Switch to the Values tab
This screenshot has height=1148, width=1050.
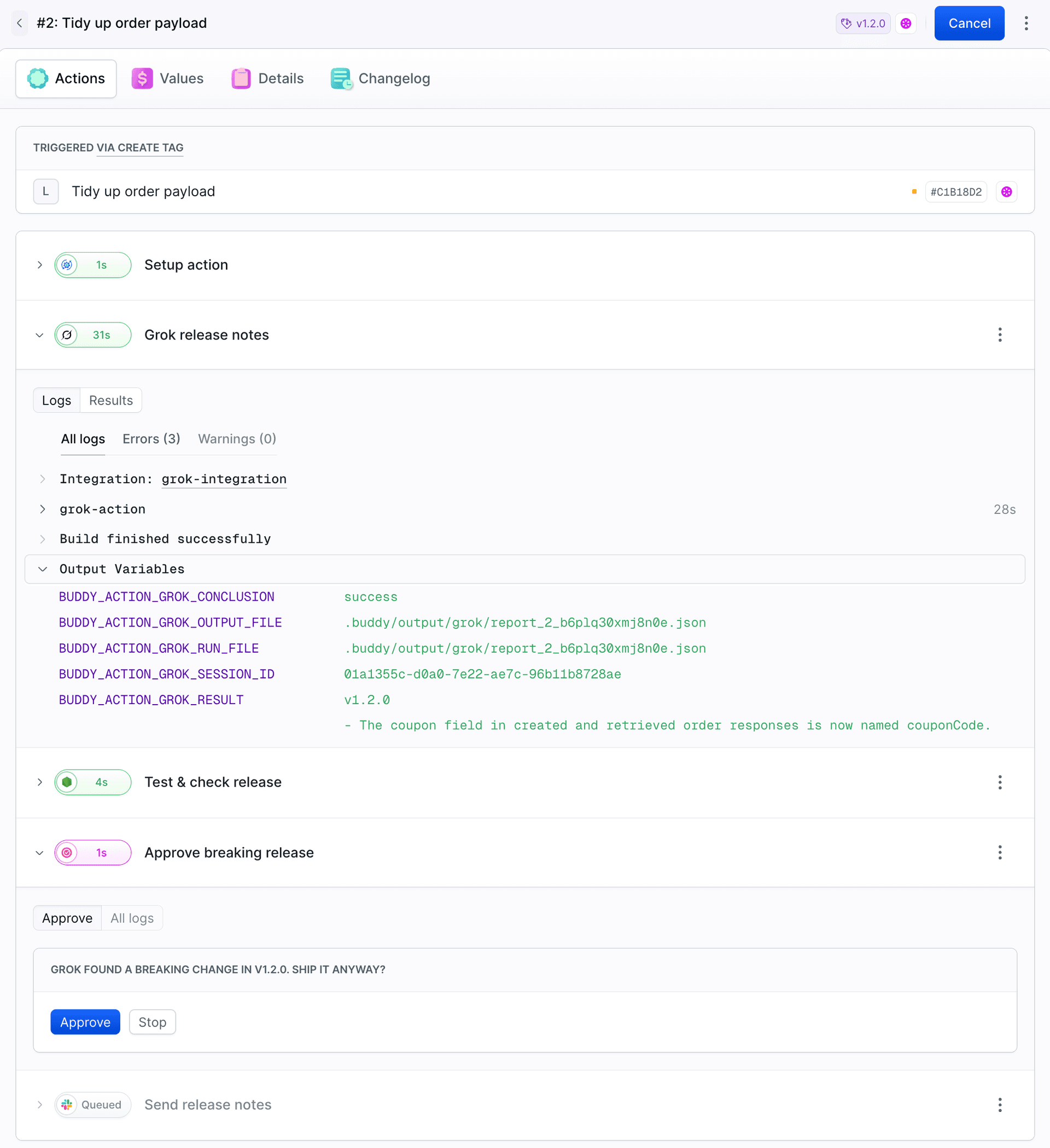point(167,79)
